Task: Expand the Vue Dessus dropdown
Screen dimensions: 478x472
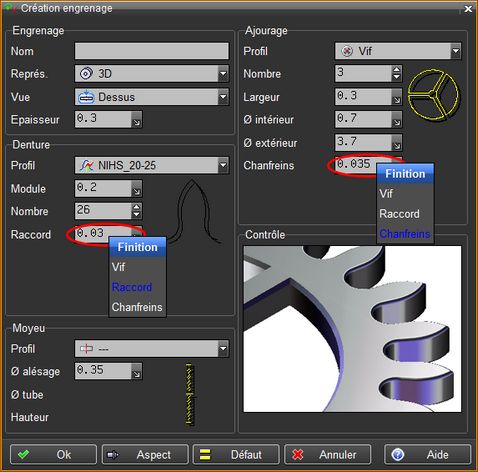Action: click(x=223, y=97)
